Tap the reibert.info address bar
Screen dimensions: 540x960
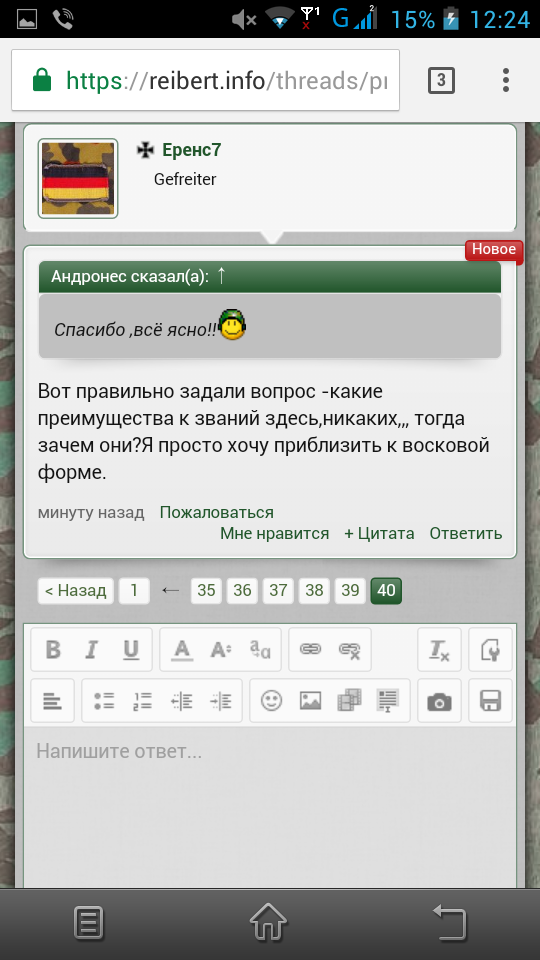205,80
